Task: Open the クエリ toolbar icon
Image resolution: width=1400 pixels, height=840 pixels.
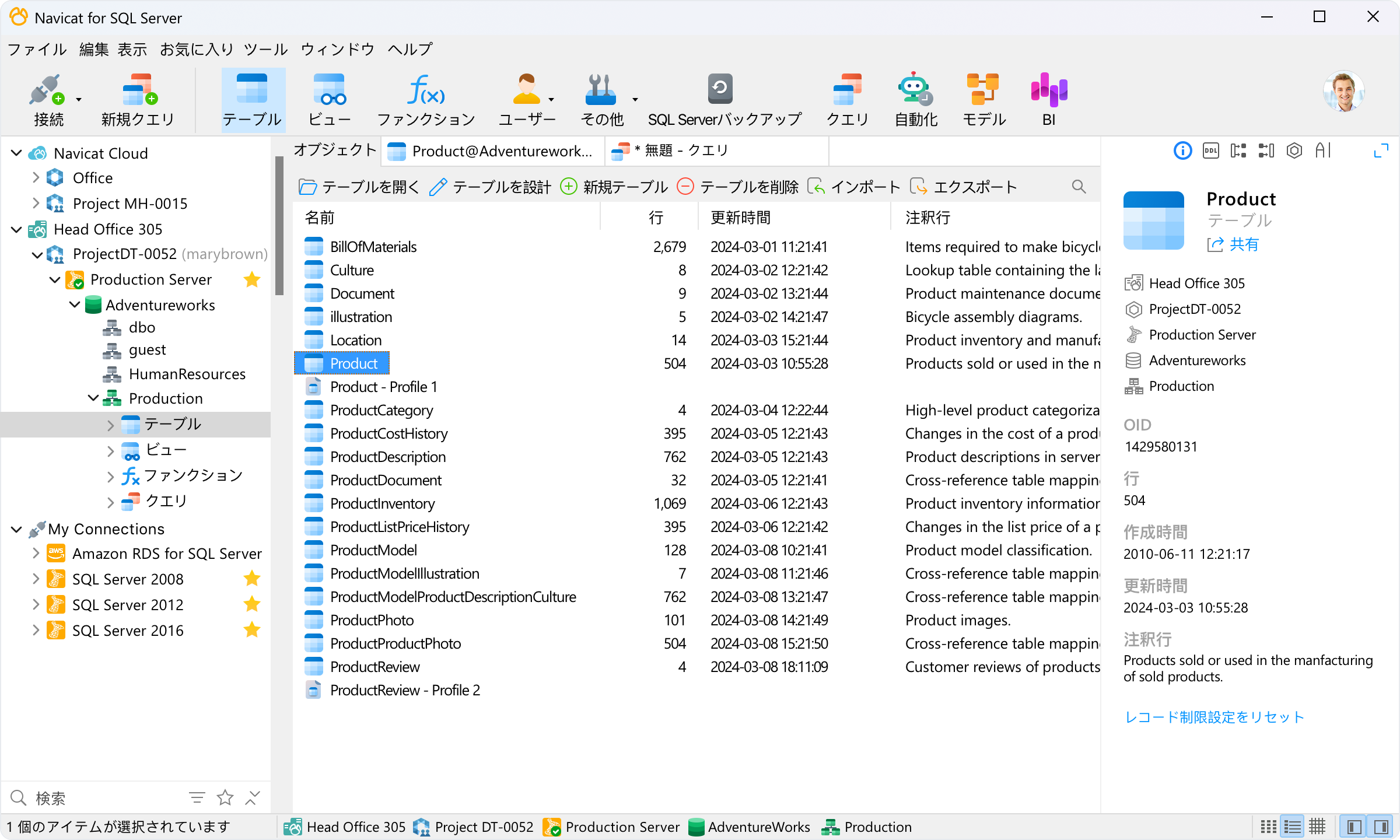Action: pyautogui.click(x=847, y=100)
